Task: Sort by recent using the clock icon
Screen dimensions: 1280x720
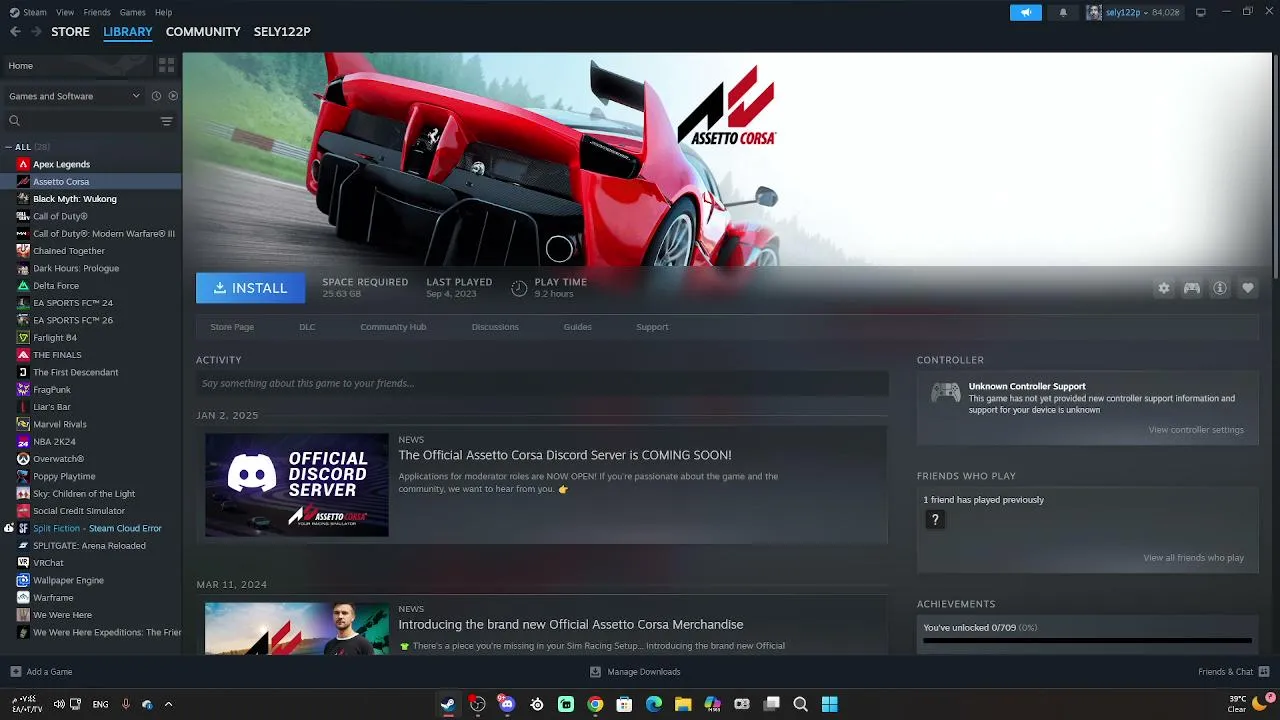Action: click(x=156, y=96)
